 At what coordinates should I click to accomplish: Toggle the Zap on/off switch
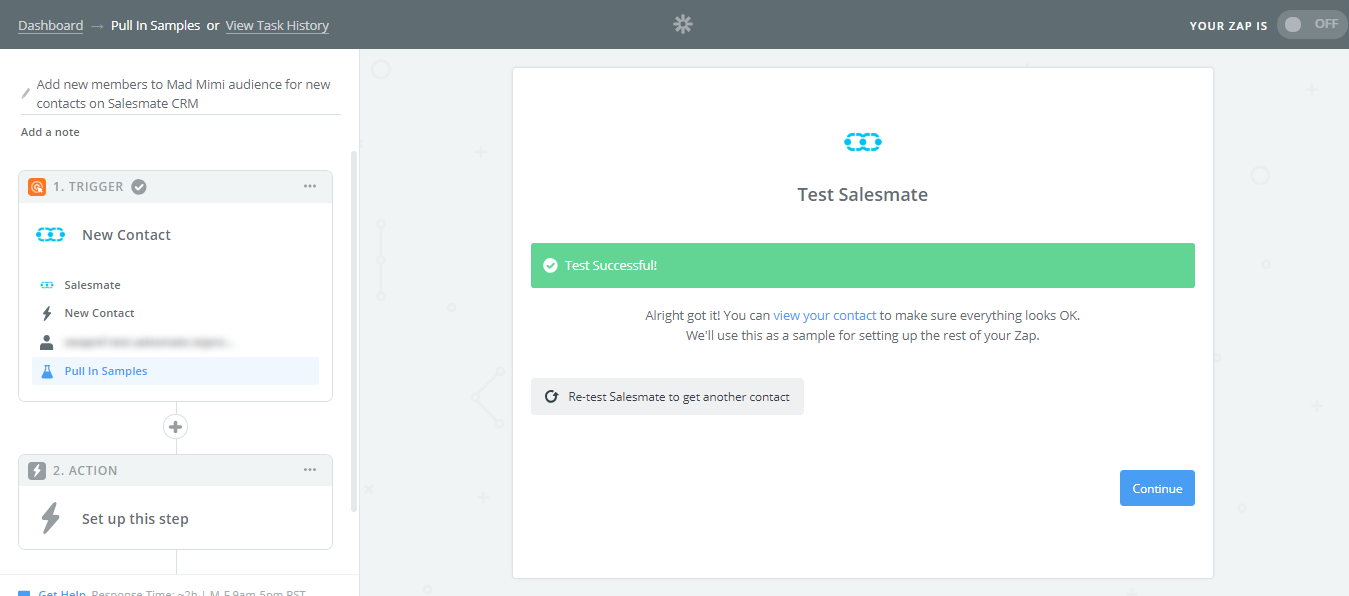click(x=1312, y=24)
